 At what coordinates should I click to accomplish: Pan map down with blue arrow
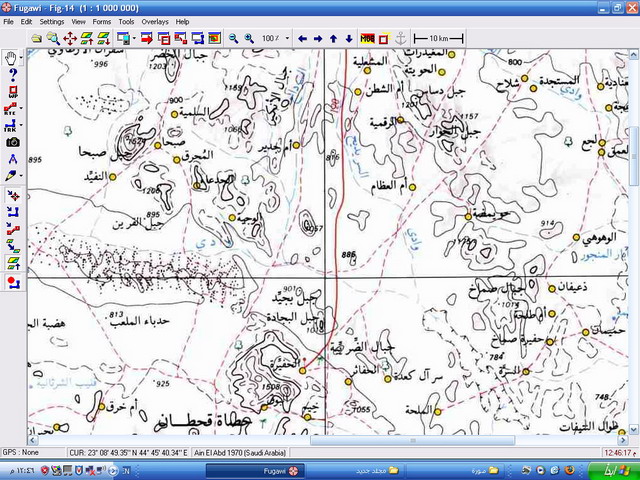click(x=349, y=39)
